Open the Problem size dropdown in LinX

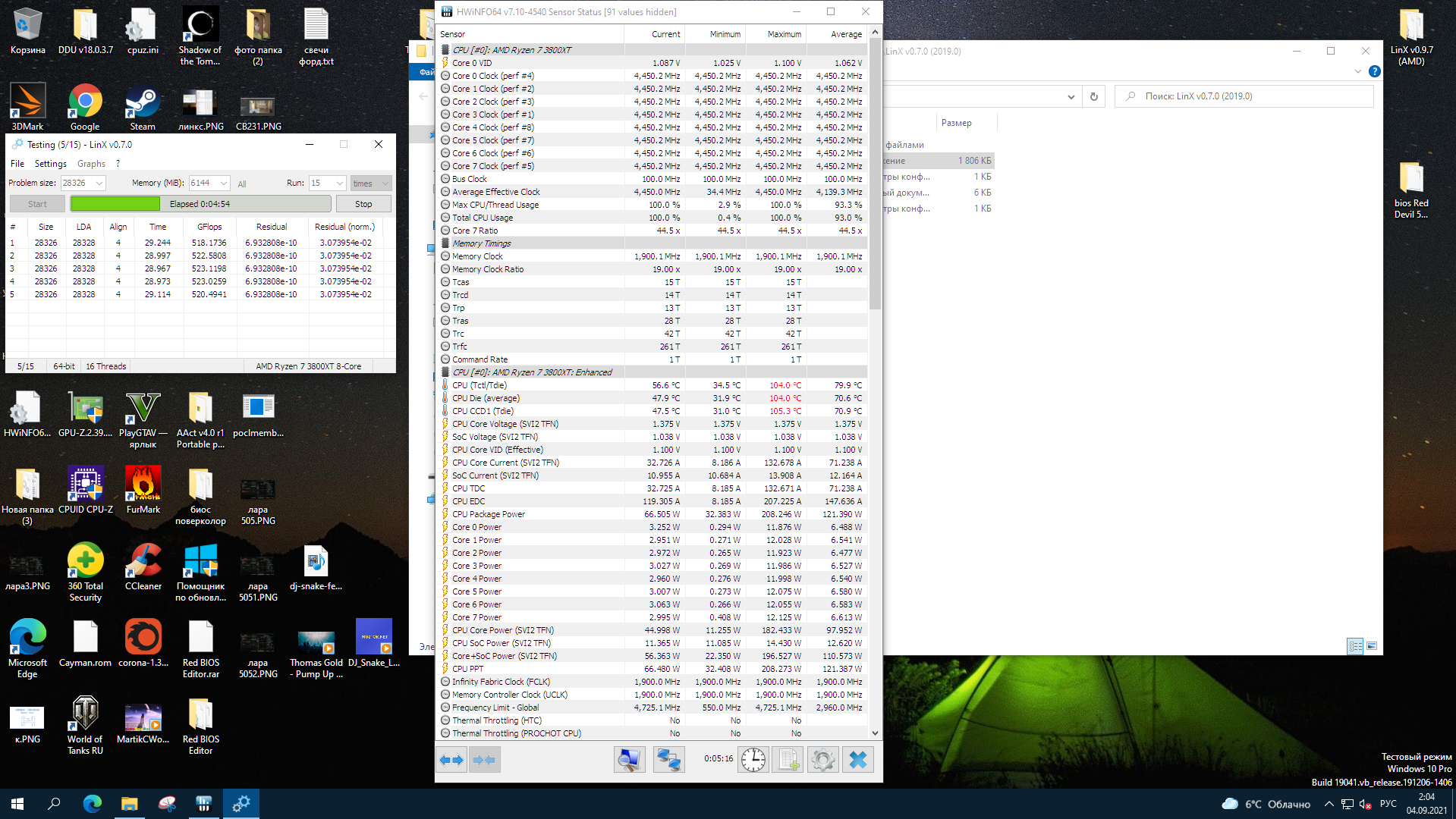coord(99,183)
